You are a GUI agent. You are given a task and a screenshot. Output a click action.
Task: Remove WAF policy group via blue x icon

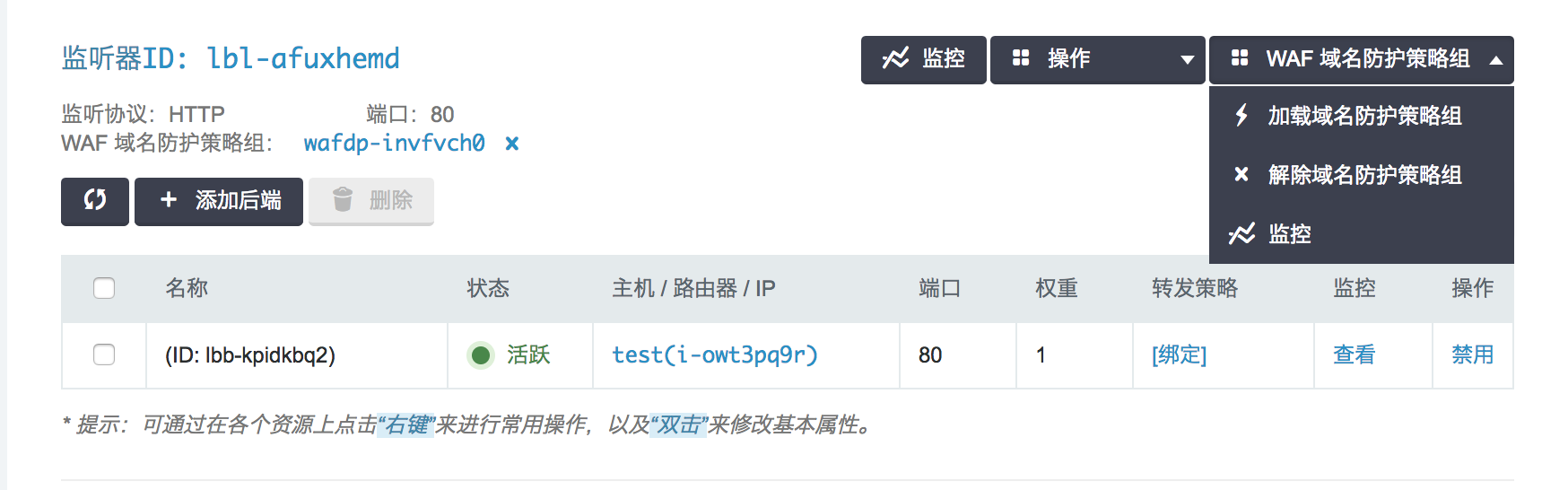[x=512, y=144]
